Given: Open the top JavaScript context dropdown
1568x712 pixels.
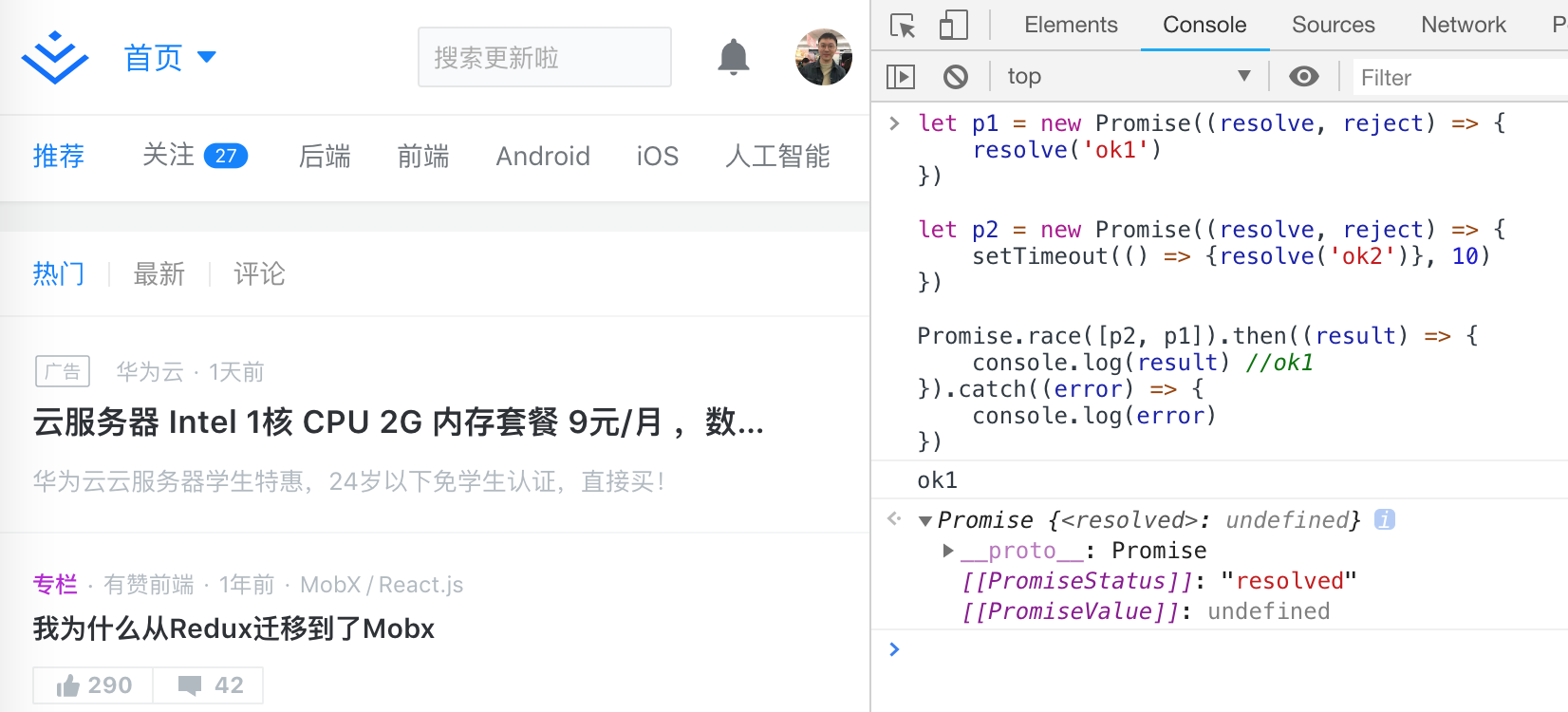Looking at the screenshot, I should (x=1129, y=76).
